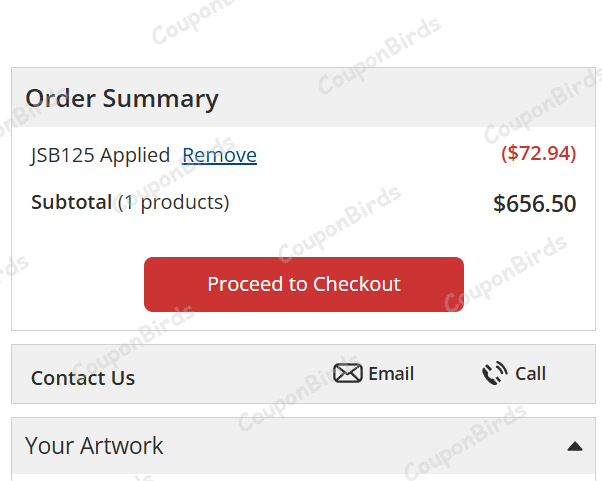Screen dimensions: 602x481
Task: Click the $656.50 subtotal price
Action: tap(534, 204)
